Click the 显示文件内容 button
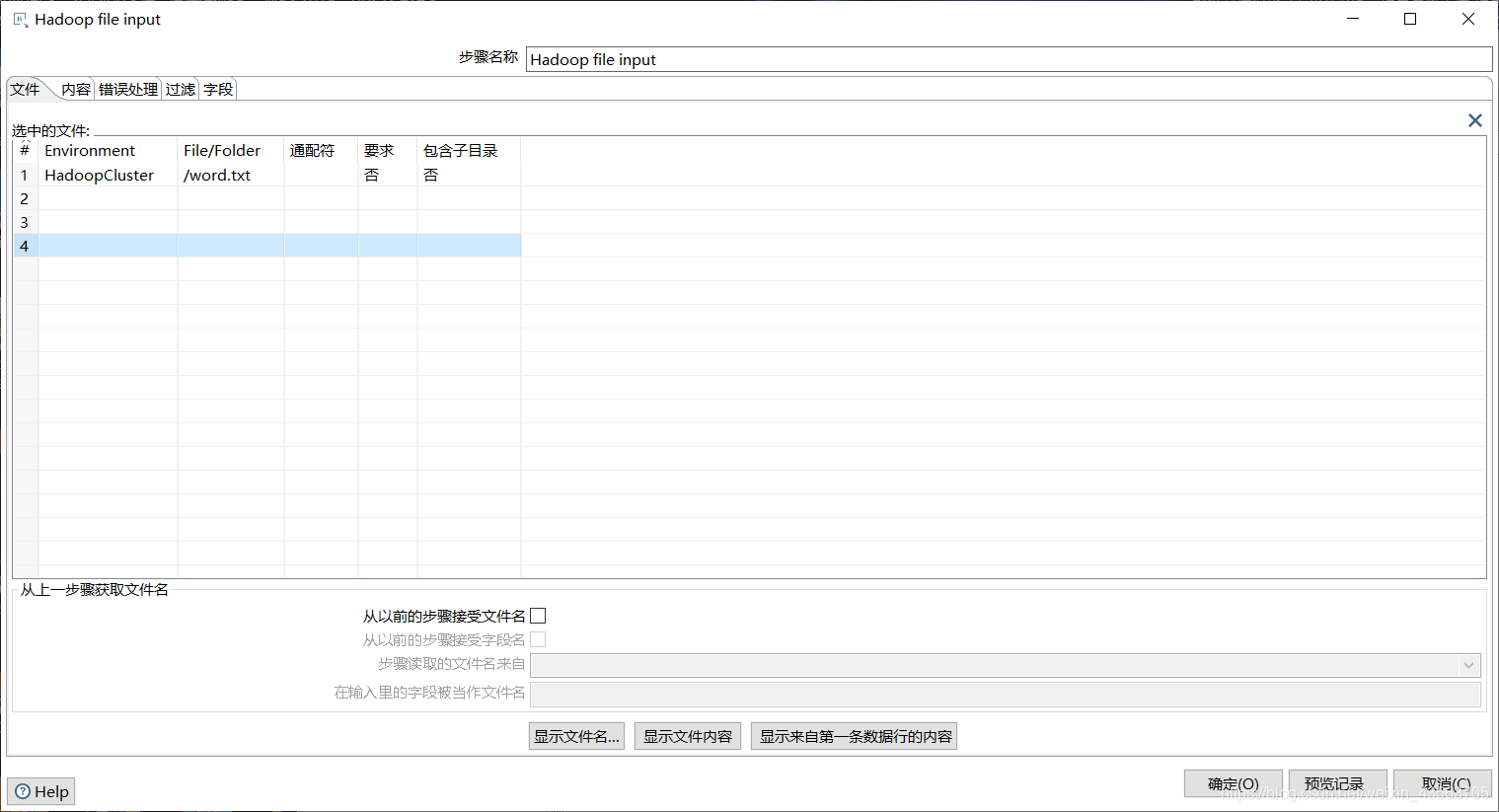The width and height of the screenshot is (1499, 812). (688, 736)
